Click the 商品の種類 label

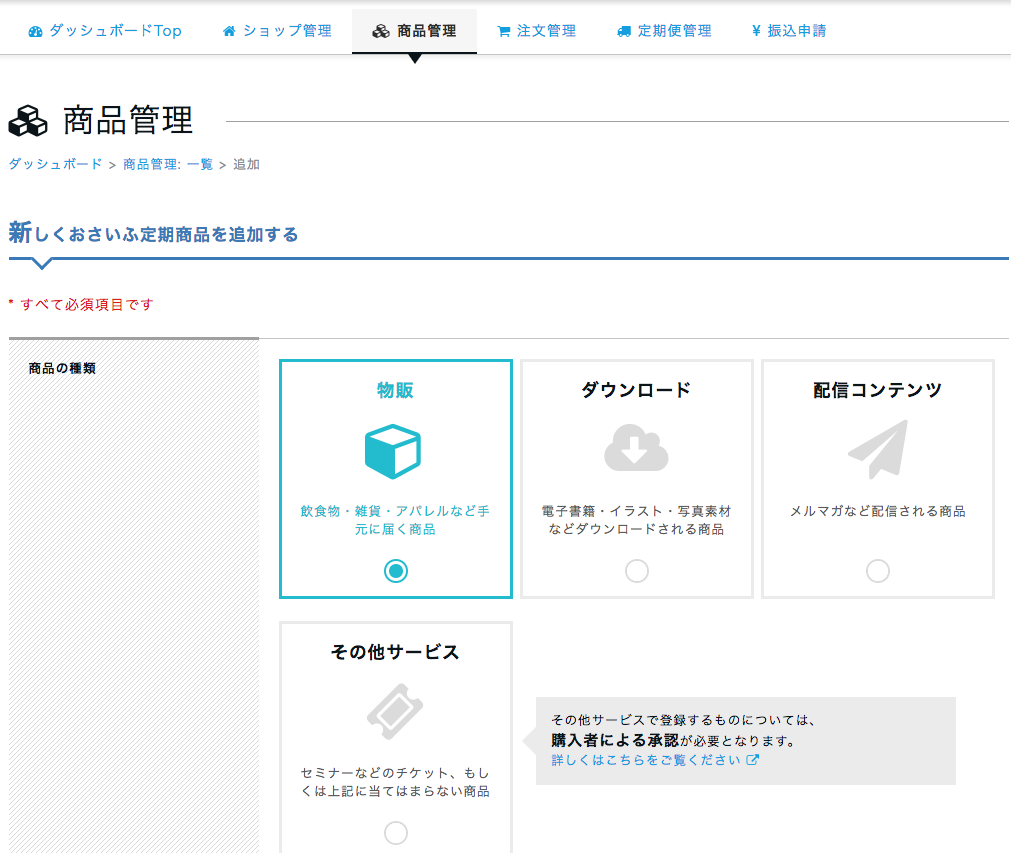[63, 368]
